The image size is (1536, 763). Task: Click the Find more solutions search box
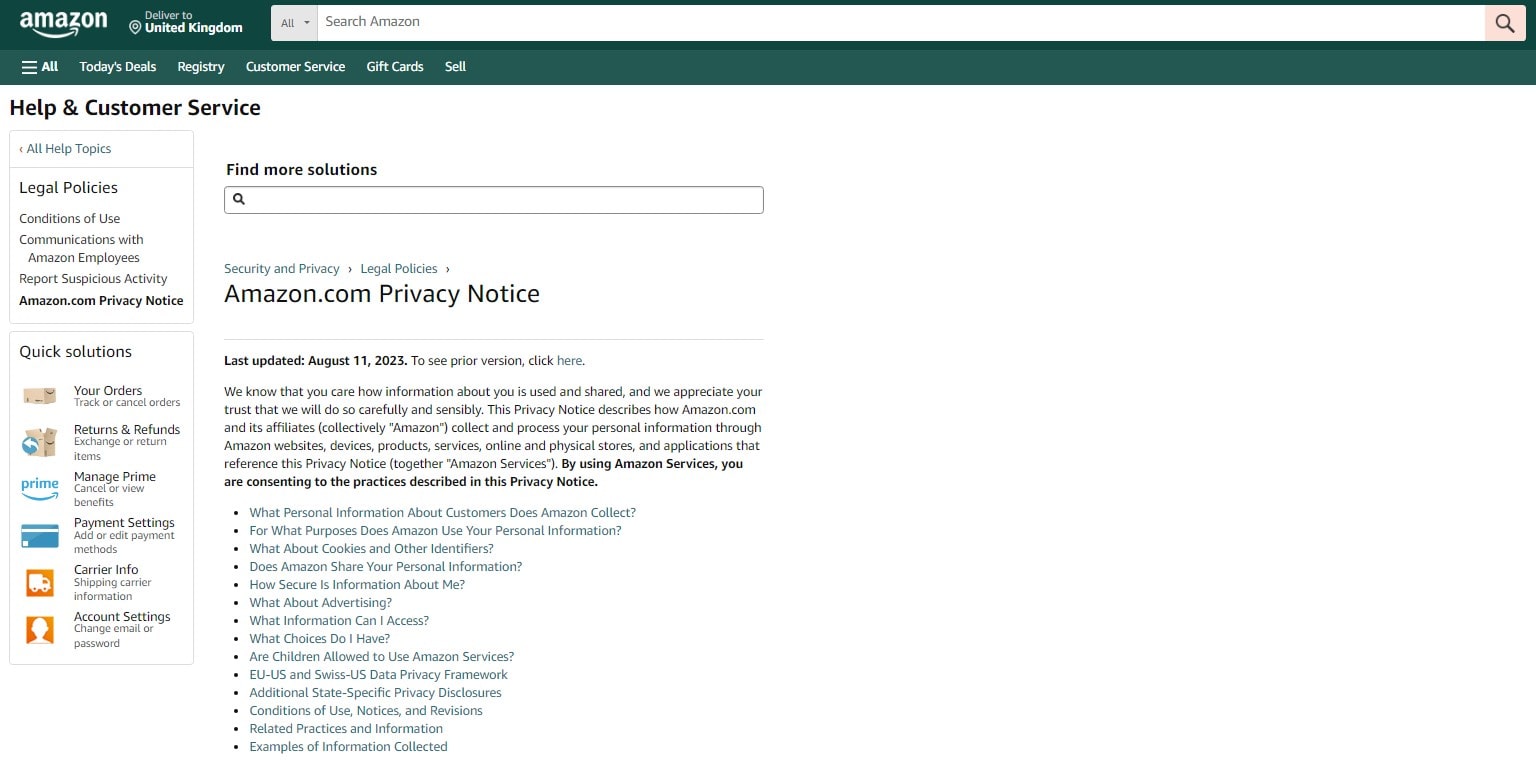[x=493, y=200]
